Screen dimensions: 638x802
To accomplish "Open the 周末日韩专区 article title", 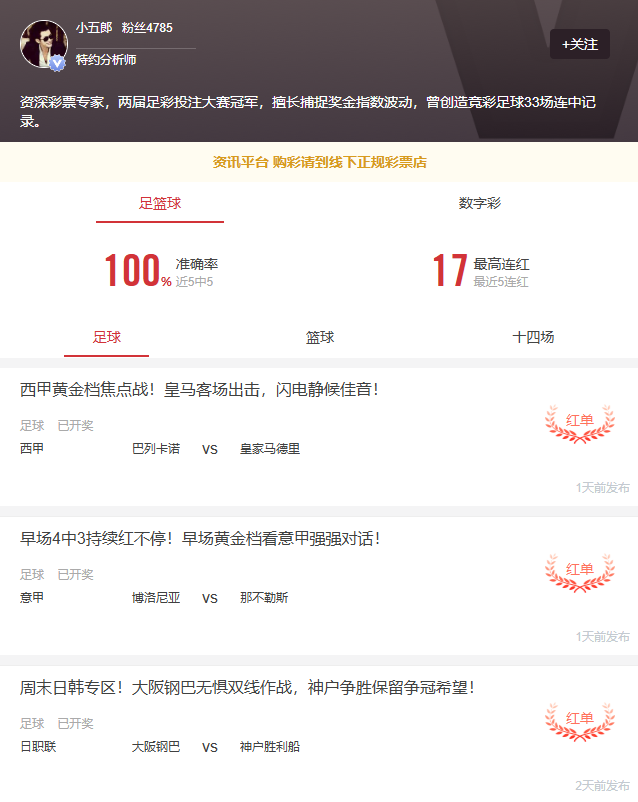I will 247,687.
